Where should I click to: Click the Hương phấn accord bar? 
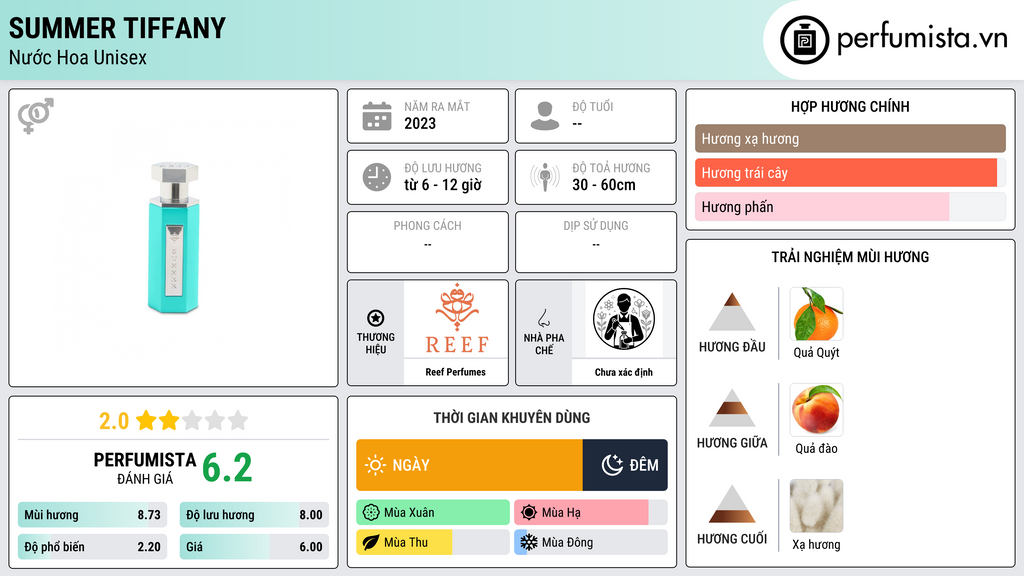click(850, 206)
